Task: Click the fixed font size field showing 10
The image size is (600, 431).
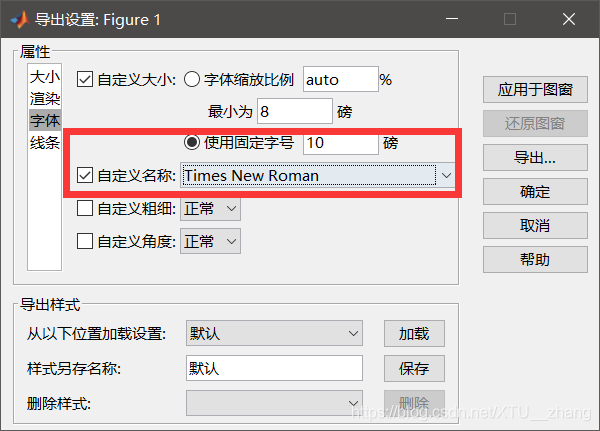Action: [x=341, y=143]
